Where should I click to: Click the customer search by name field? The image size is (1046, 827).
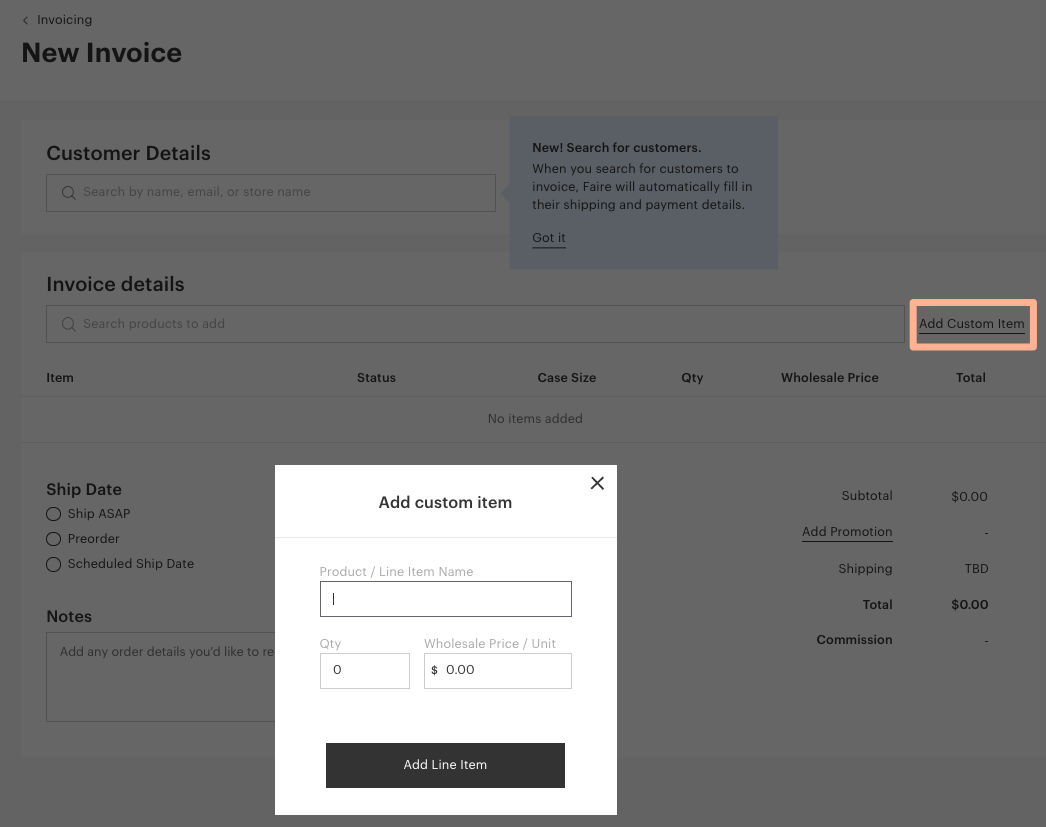[280, 193]
